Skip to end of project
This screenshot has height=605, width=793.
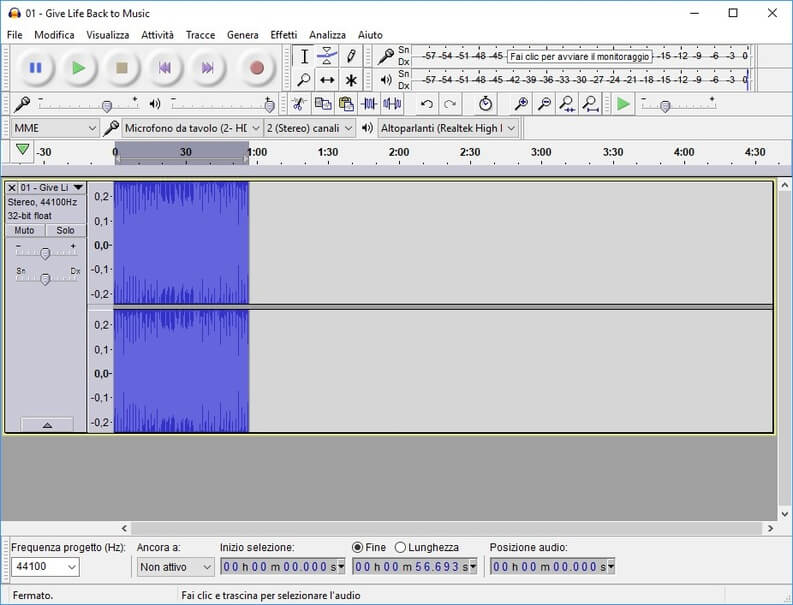pyautogui.click(x=207, y=68)
